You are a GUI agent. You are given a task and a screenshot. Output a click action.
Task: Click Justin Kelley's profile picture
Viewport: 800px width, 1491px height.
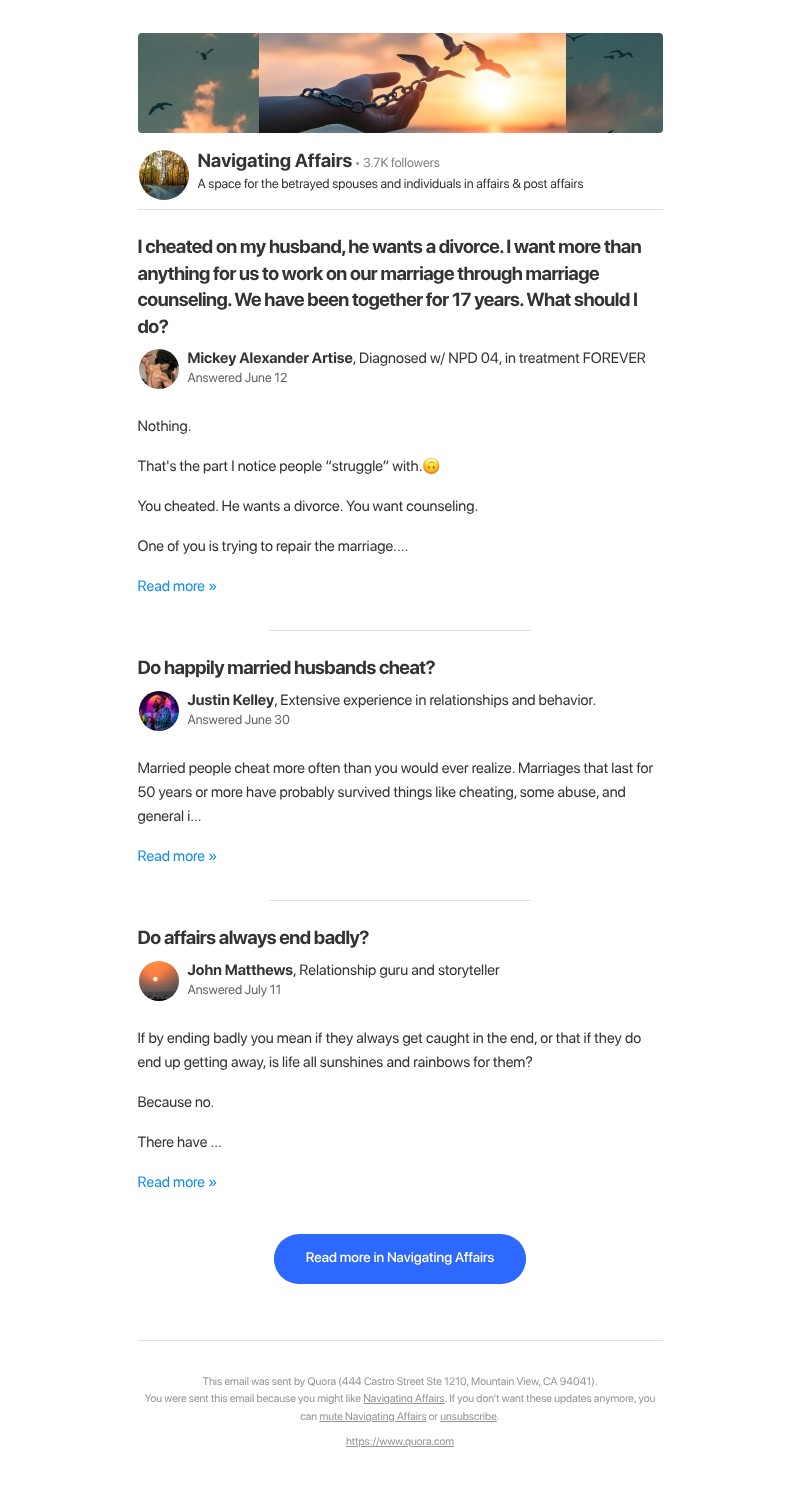pos(158,710)
